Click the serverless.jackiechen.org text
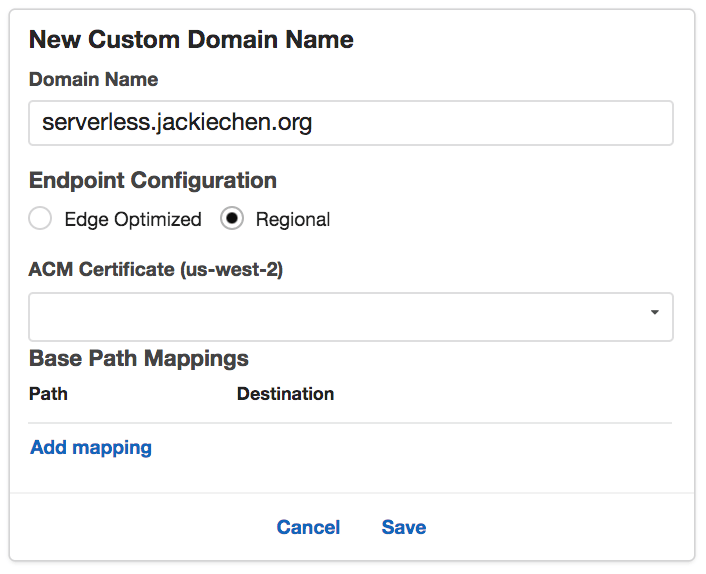This screenshot has height=574, width=706. (x=177, y=123)
